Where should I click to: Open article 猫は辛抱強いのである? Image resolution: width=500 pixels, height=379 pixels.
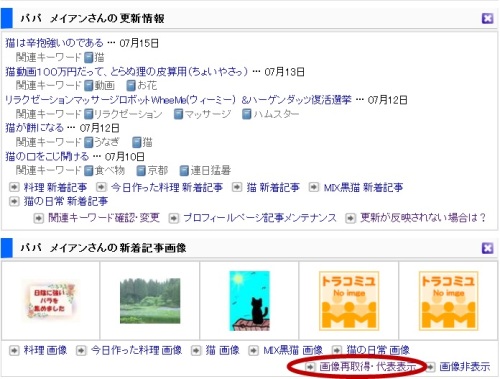(55, 43)
